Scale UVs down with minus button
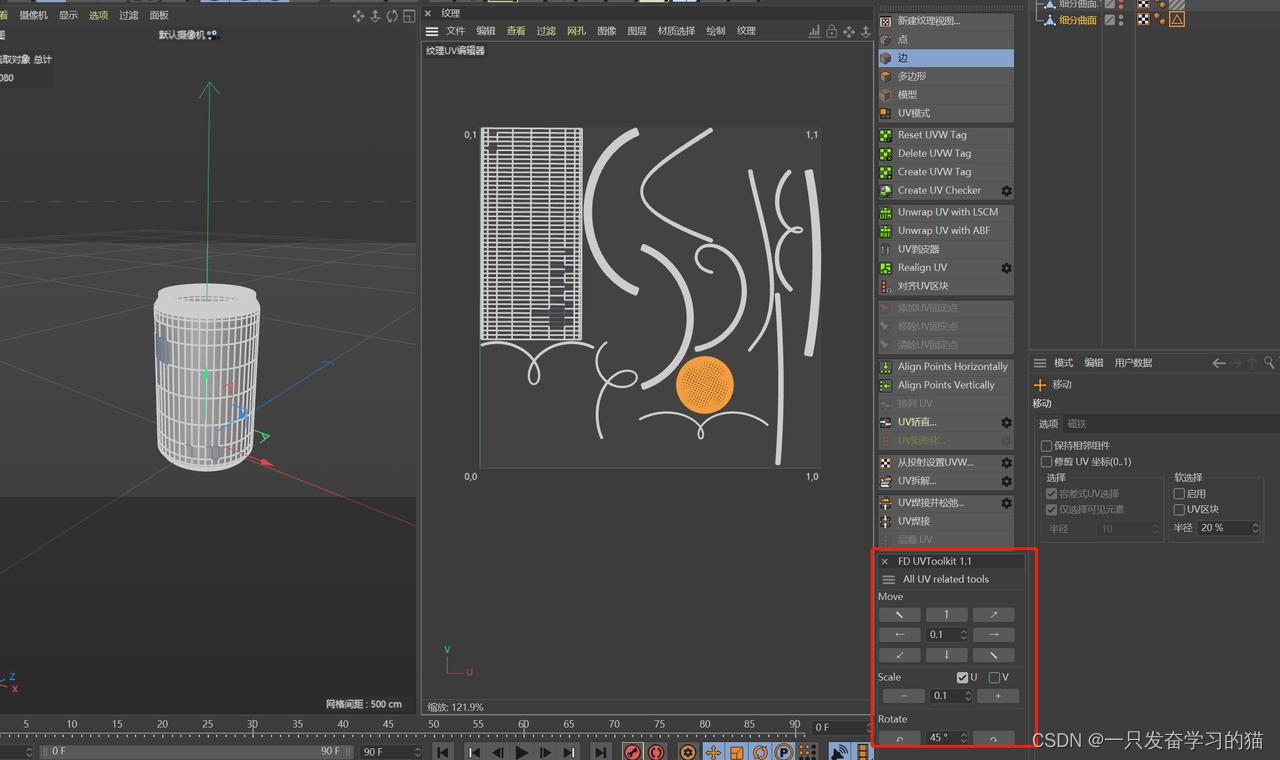1280x760 pixels. click(903, 696)
